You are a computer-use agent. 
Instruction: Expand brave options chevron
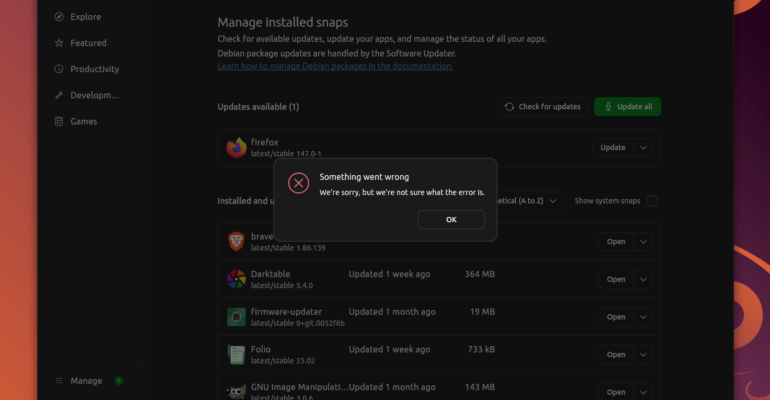643,241
